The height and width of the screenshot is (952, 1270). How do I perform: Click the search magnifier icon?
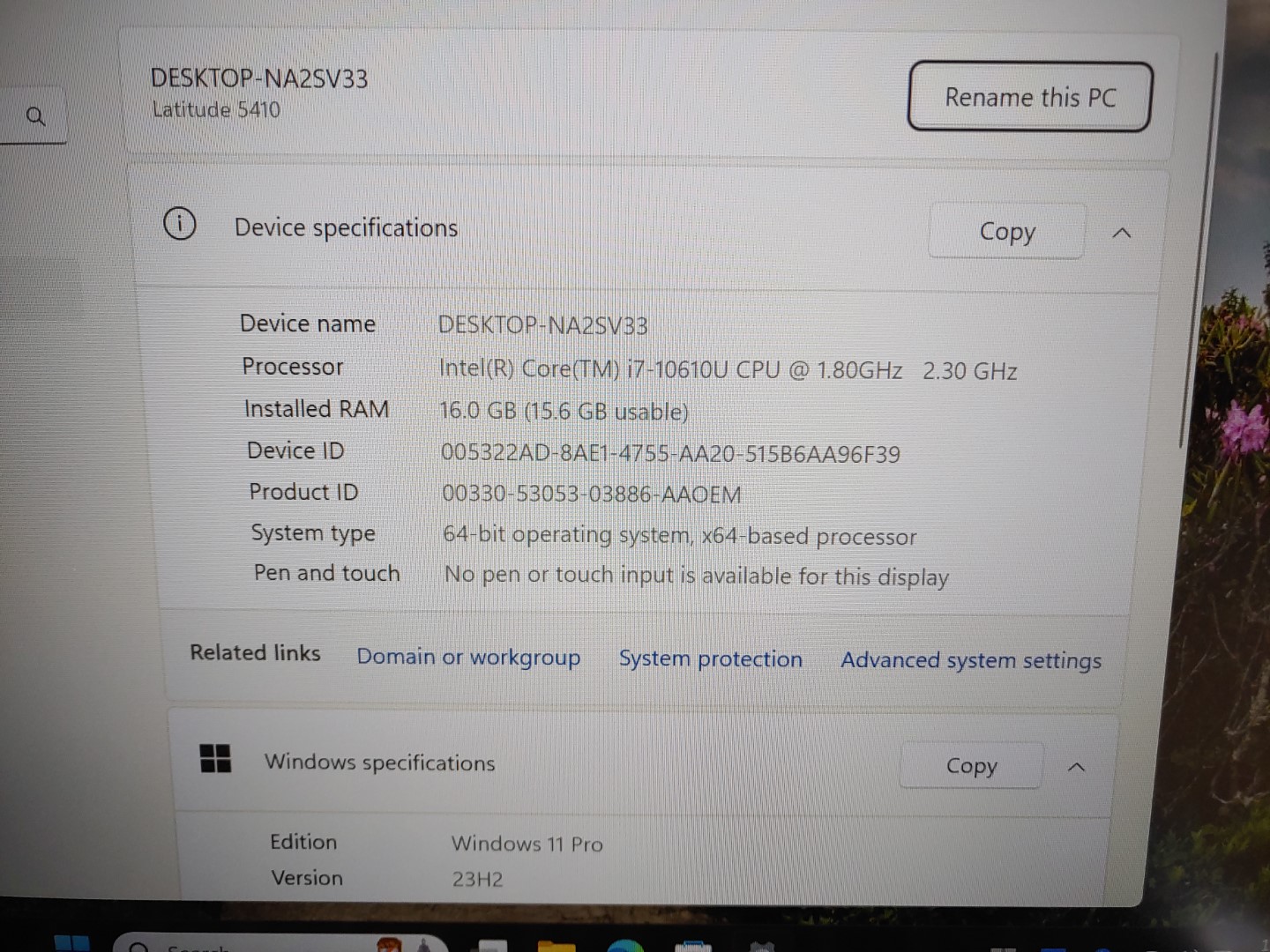point(35,115)
